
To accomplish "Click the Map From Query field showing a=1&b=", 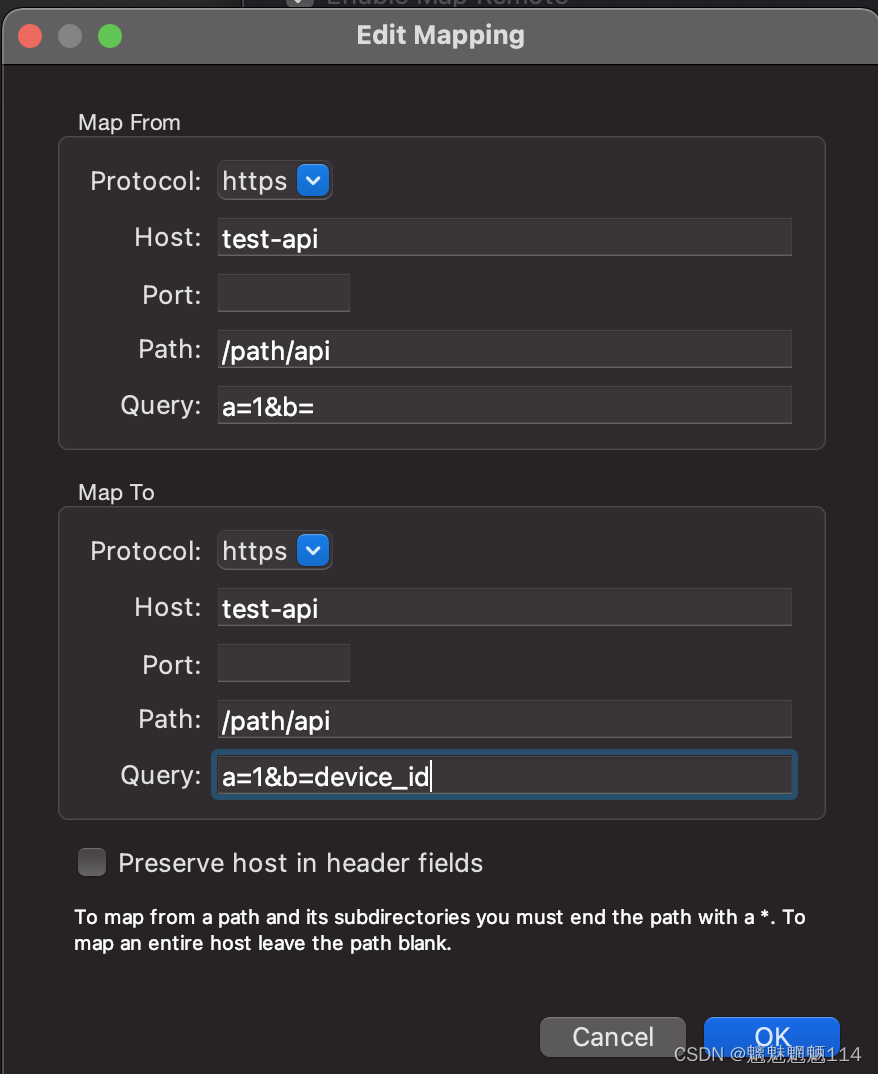I will [503, 405].
